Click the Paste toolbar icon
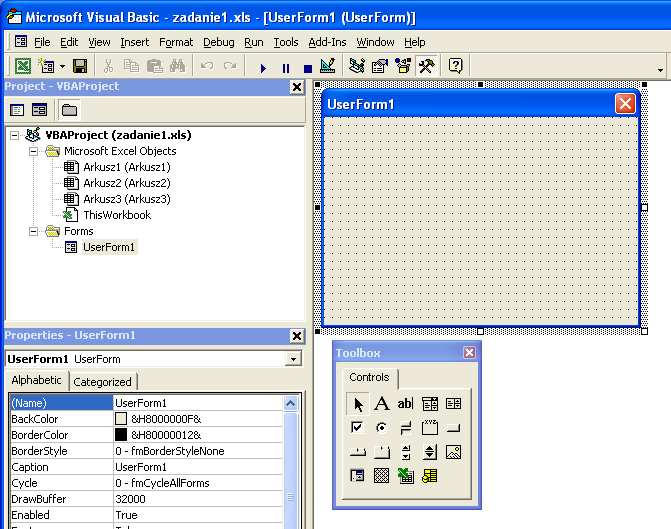The height and width of the screenshot is (529, 671). click(154, 66)
